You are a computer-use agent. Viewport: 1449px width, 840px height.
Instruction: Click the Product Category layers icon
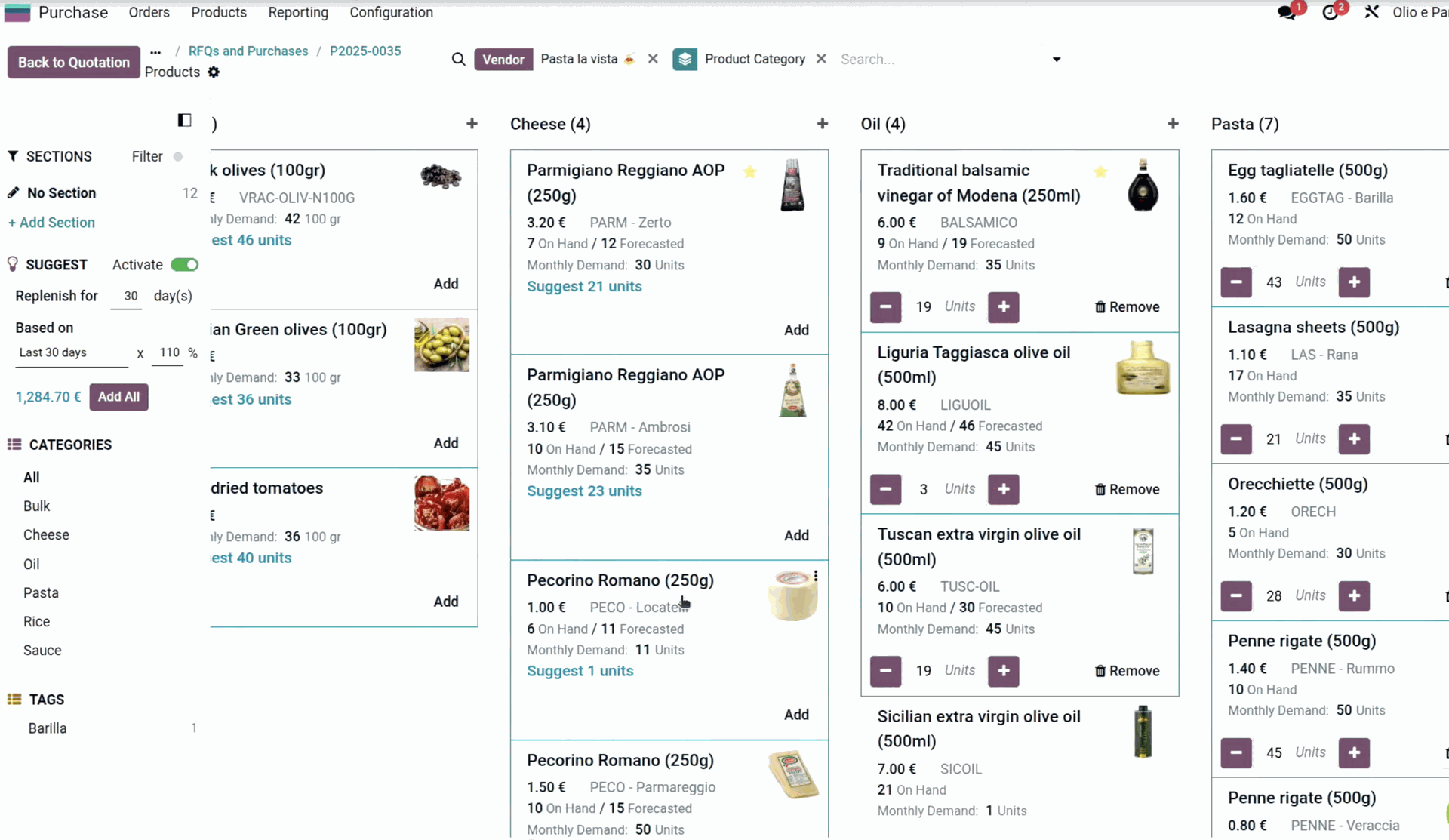point(685,59)
